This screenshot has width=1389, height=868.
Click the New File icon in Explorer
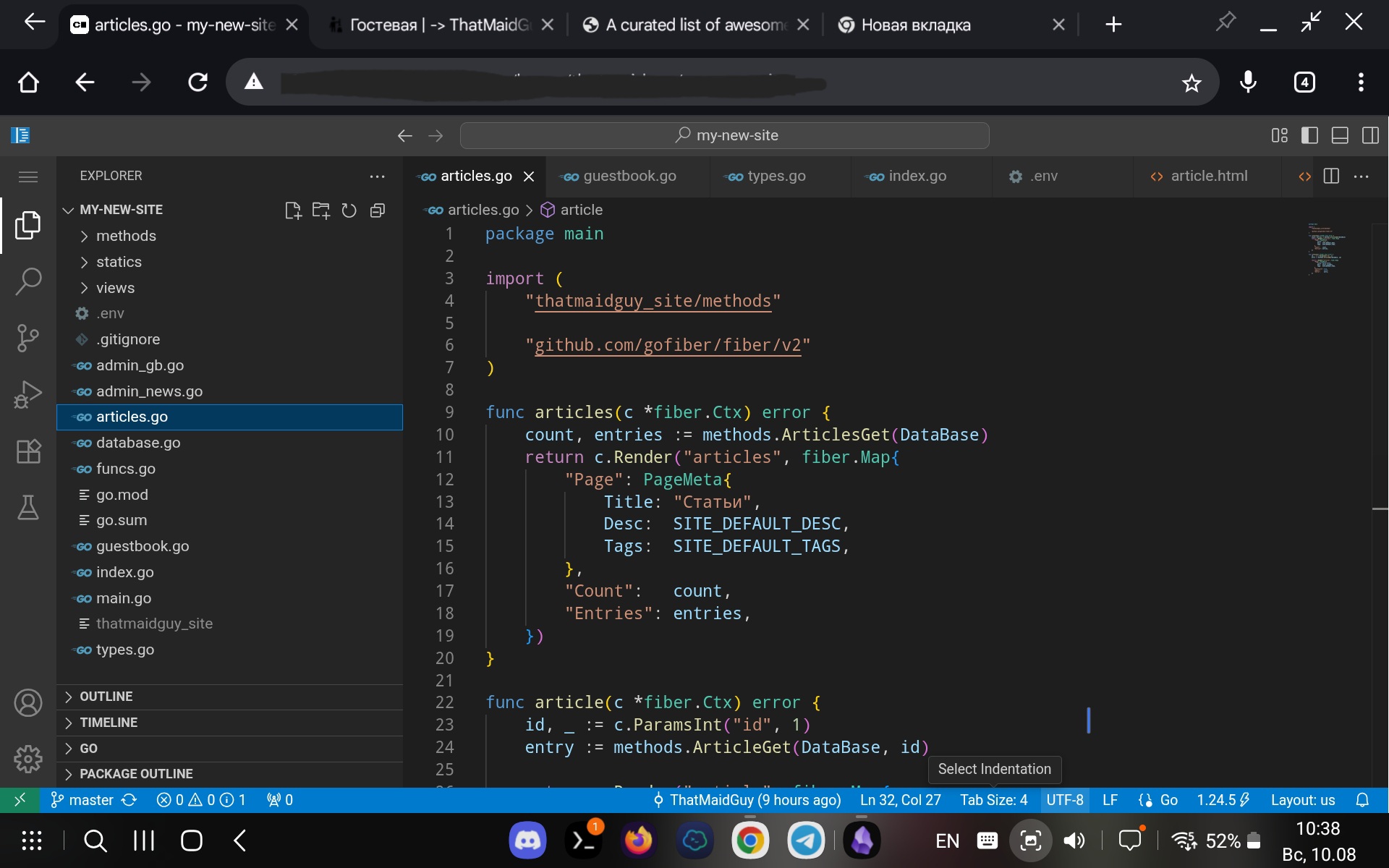coord(293,210)
